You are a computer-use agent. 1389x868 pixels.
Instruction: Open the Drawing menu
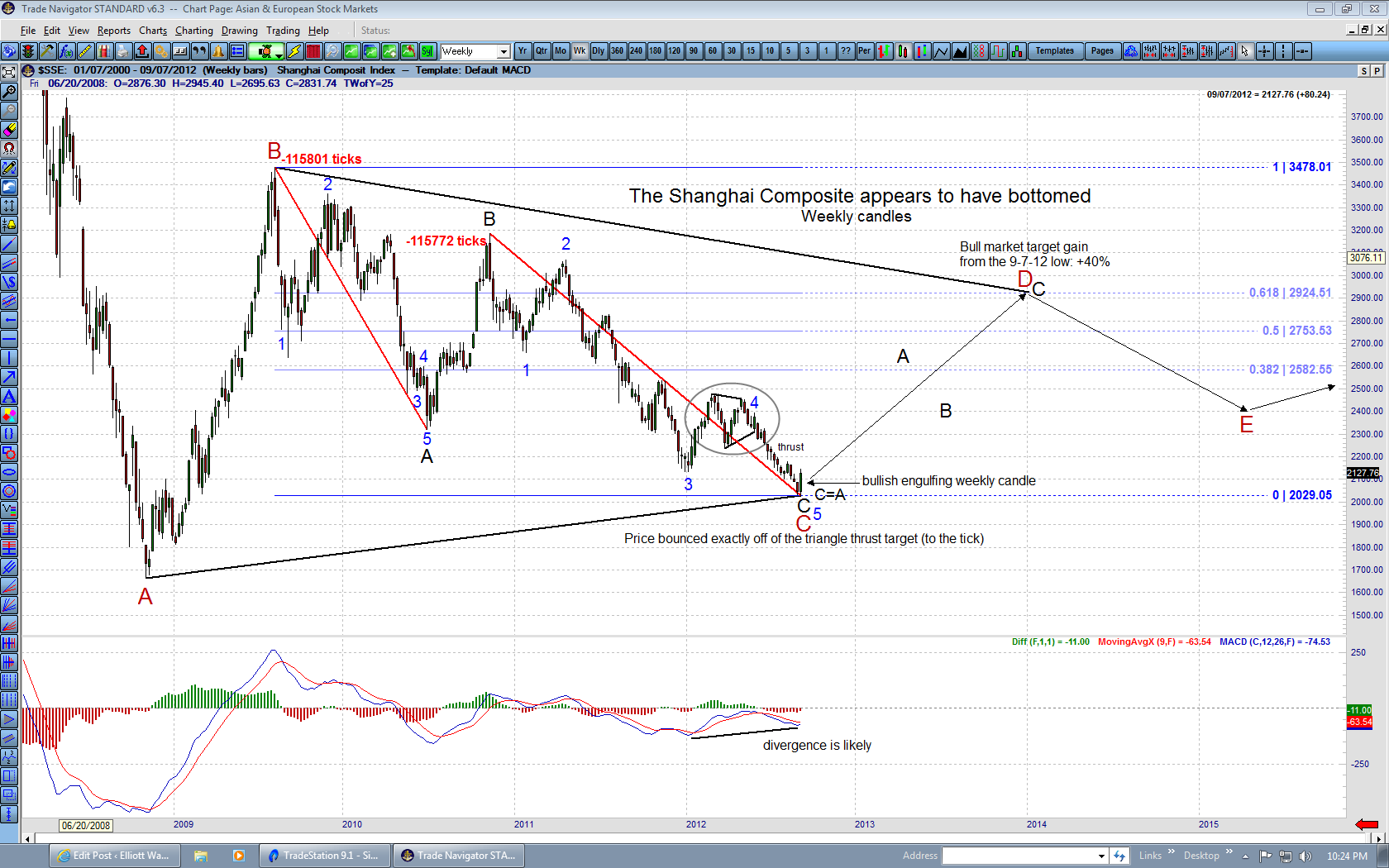[x=240, y=31]
